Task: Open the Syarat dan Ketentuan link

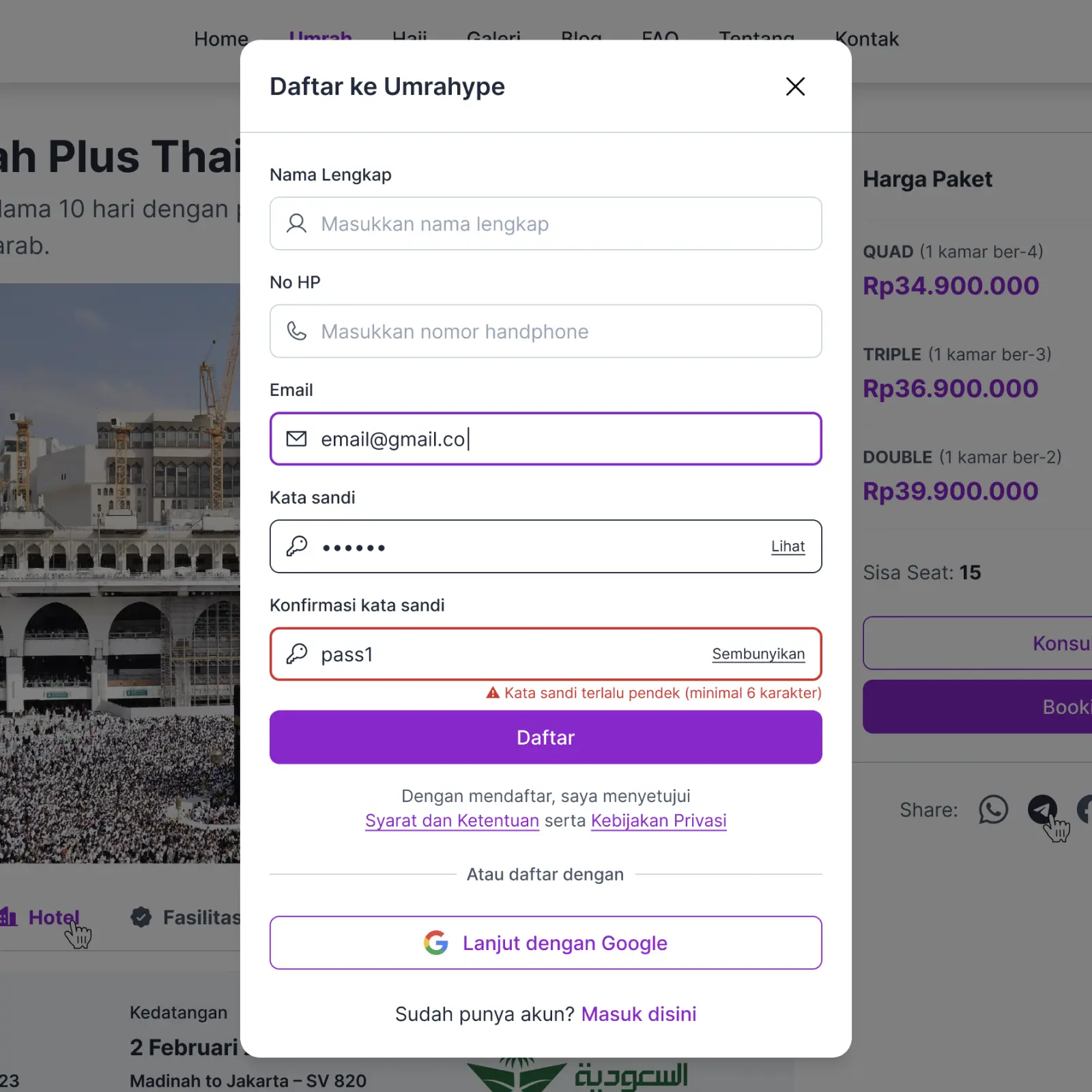Action: pyautogui.click(x=451, y=820)
